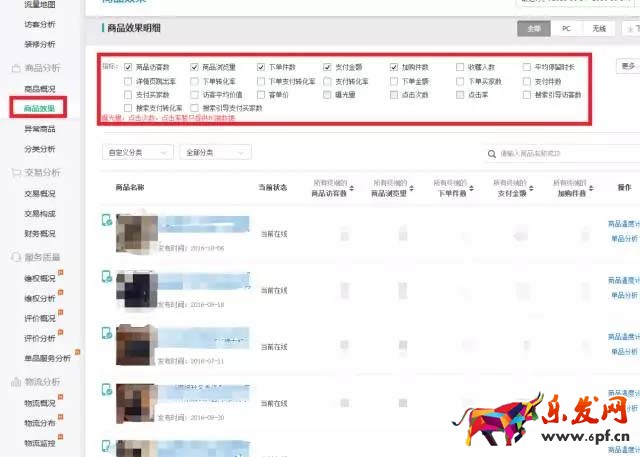This screenshot has height=457, width=640.
Task: Expand the 全部分类 dropdown
Action: [211, 153]
